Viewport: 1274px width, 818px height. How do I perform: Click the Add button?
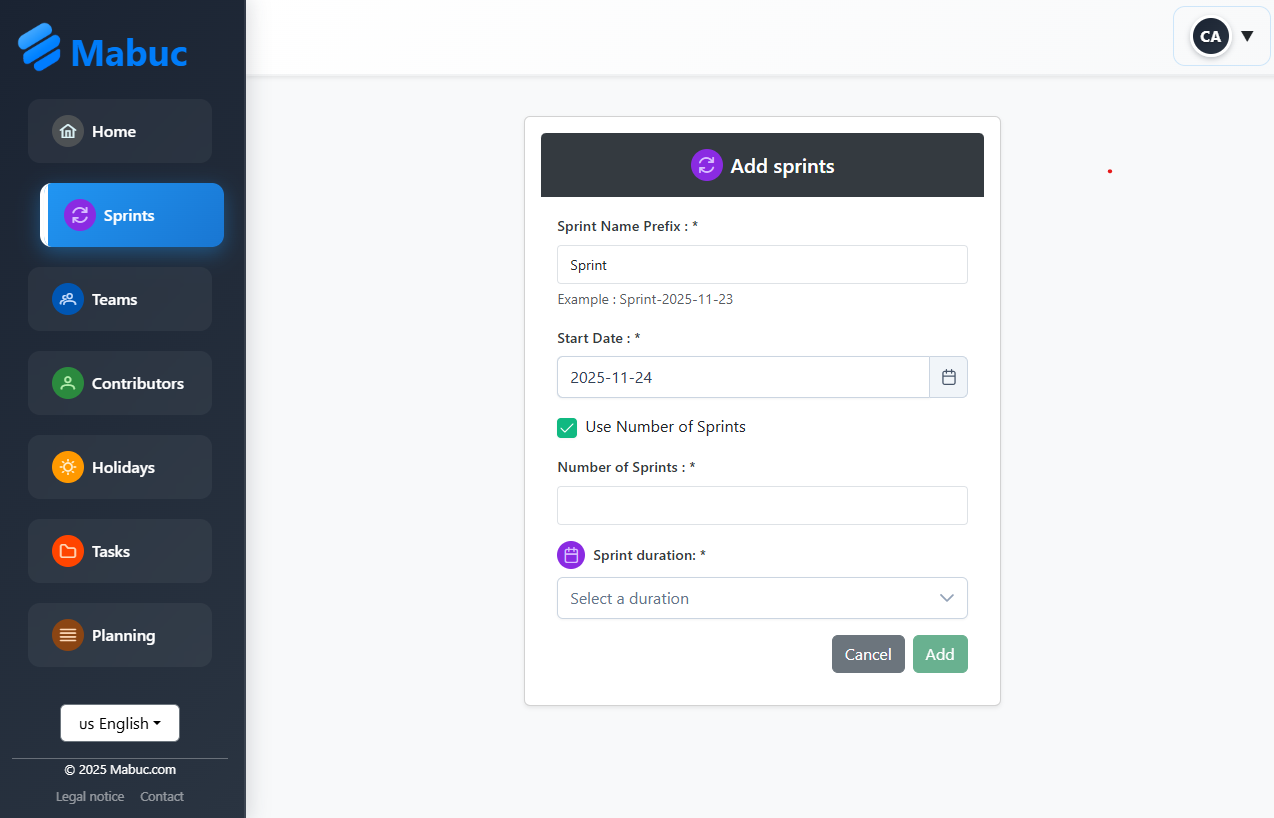pos(940,654)
